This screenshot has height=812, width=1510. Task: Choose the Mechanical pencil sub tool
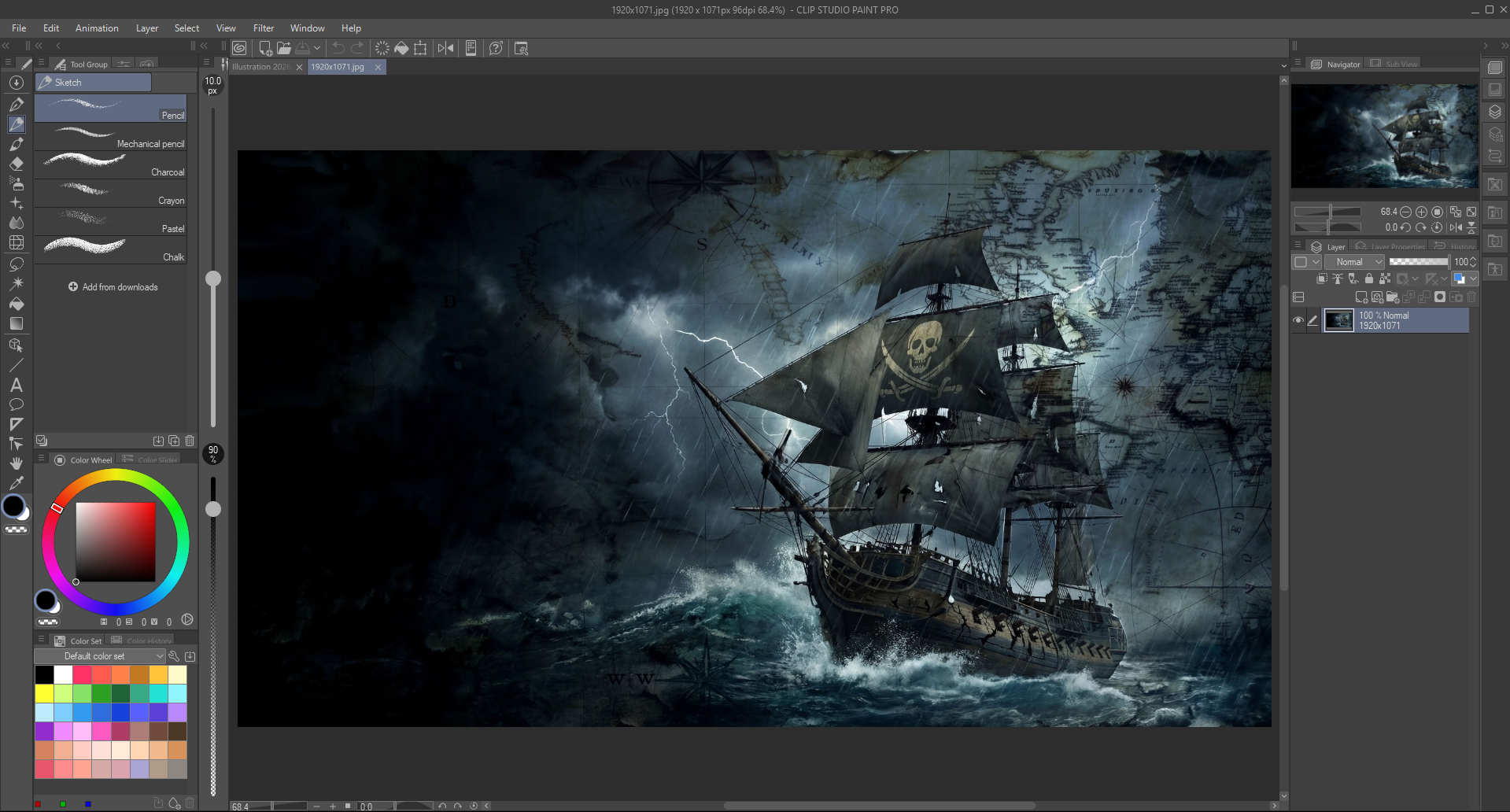pyautogui.click(x=111, y=137)
